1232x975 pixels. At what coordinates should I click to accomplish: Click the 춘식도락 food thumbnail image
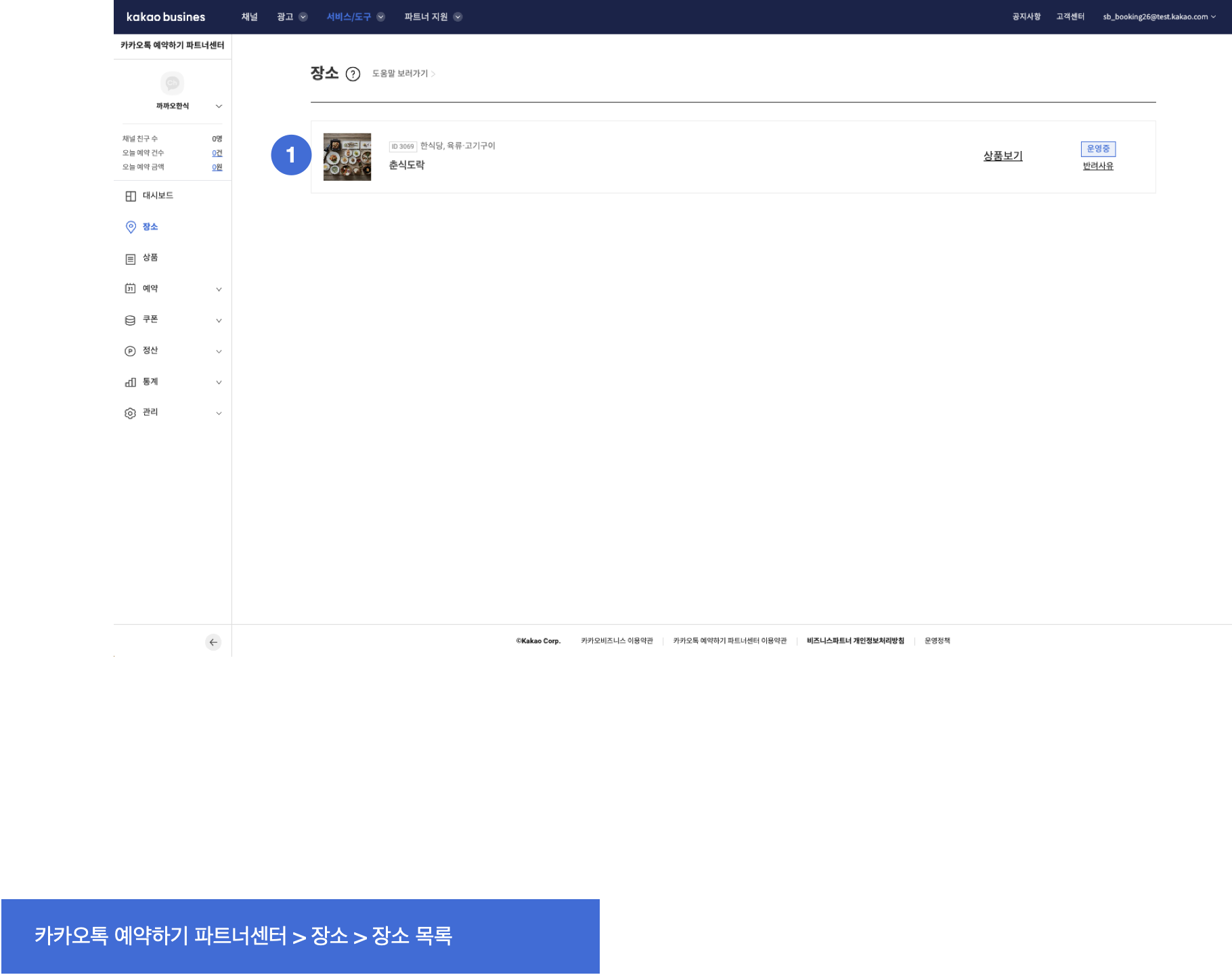[x=347, y=157]
